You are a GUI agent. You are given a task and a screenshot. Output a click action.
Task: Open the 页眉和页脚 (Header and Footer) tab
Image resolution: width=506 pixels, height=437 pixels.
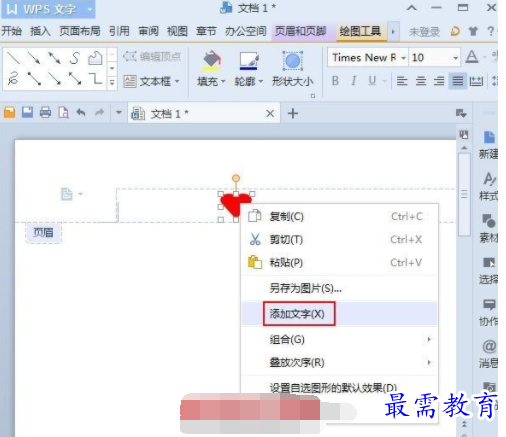(x=300, y=31)
